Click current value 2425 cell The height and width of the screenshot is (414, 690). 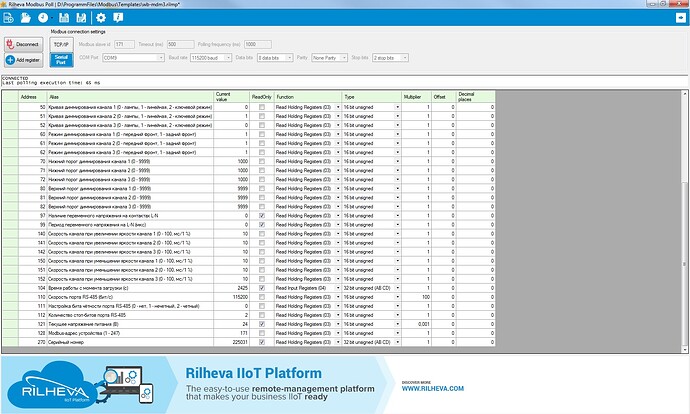pos(231,288)
